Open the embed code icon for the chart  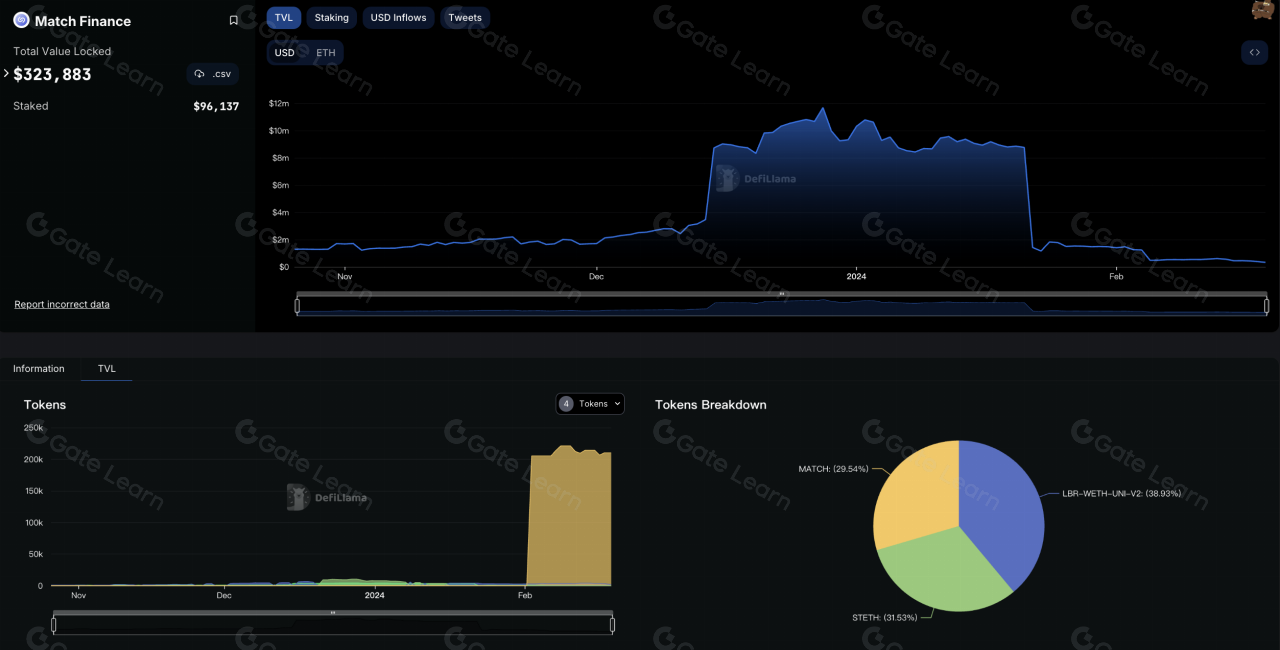pyautogui.click(x=1254, y=53)
